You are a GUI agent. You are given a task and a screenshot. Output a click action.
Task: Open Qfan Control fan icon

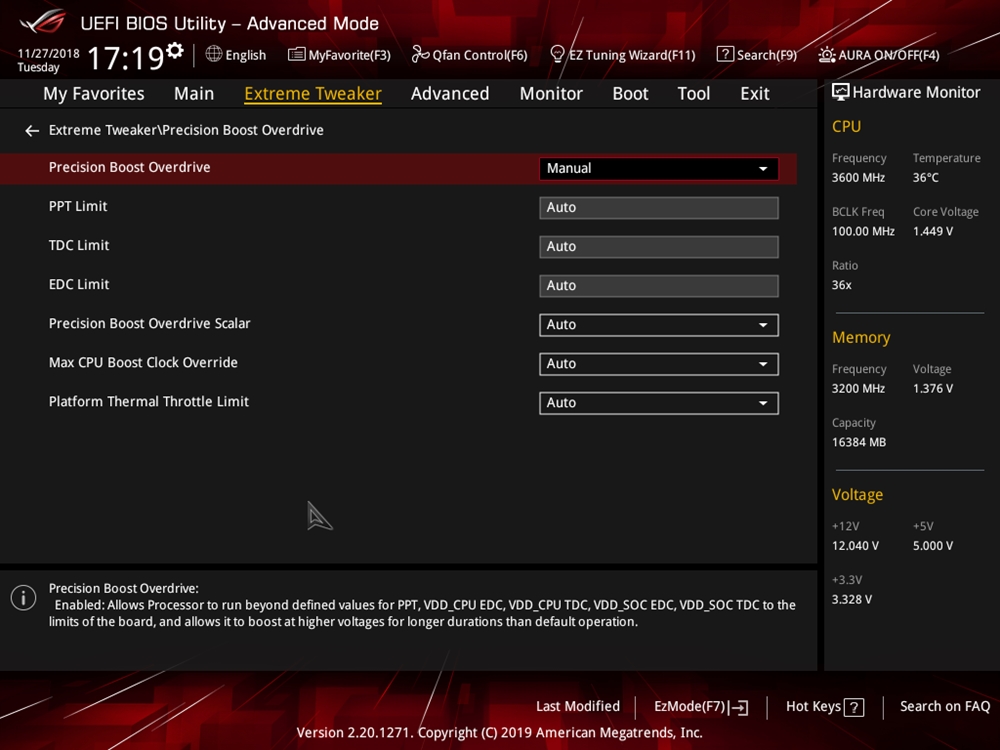[420, 55]
